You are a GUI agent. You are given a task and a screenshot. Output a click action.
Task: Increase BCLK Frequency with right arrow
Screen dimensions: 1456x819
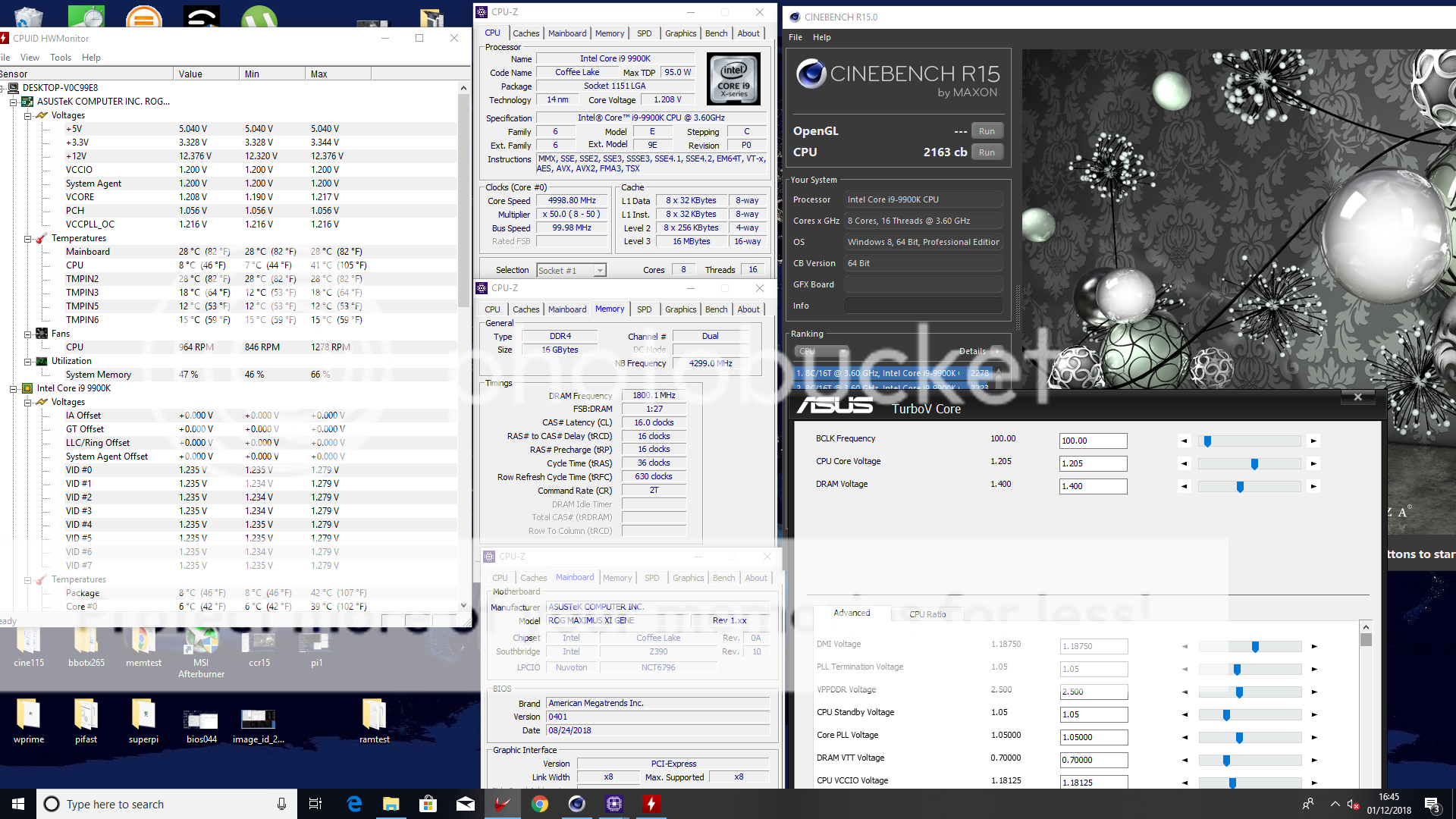click(x=1313, y=441)
